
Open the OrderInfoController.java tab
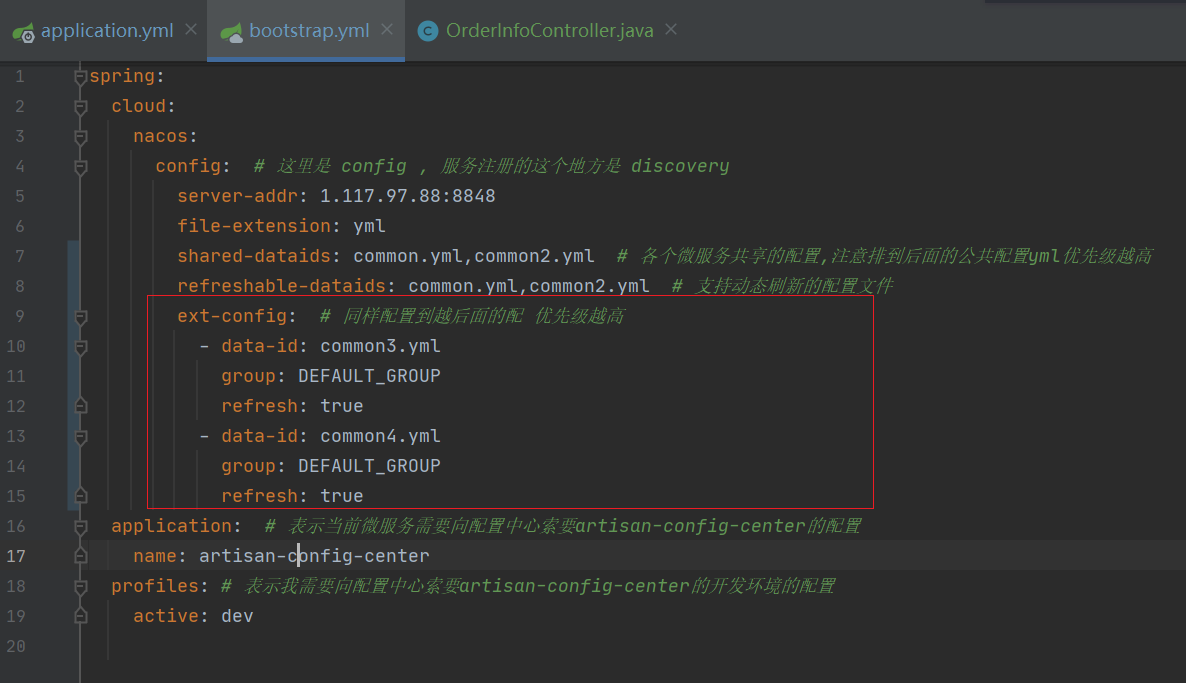pos(549,30)
